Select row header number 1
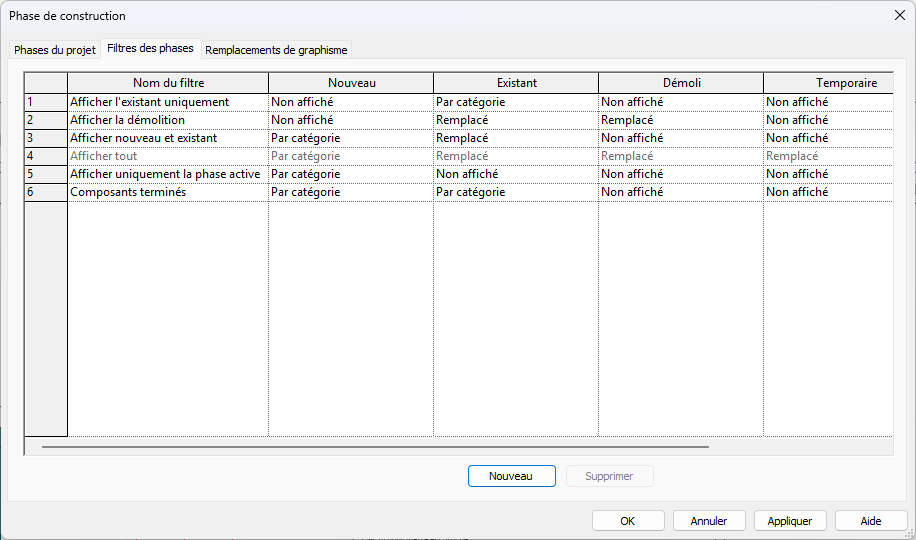Viewport: 916px width, 540px height. pos(45,102)
